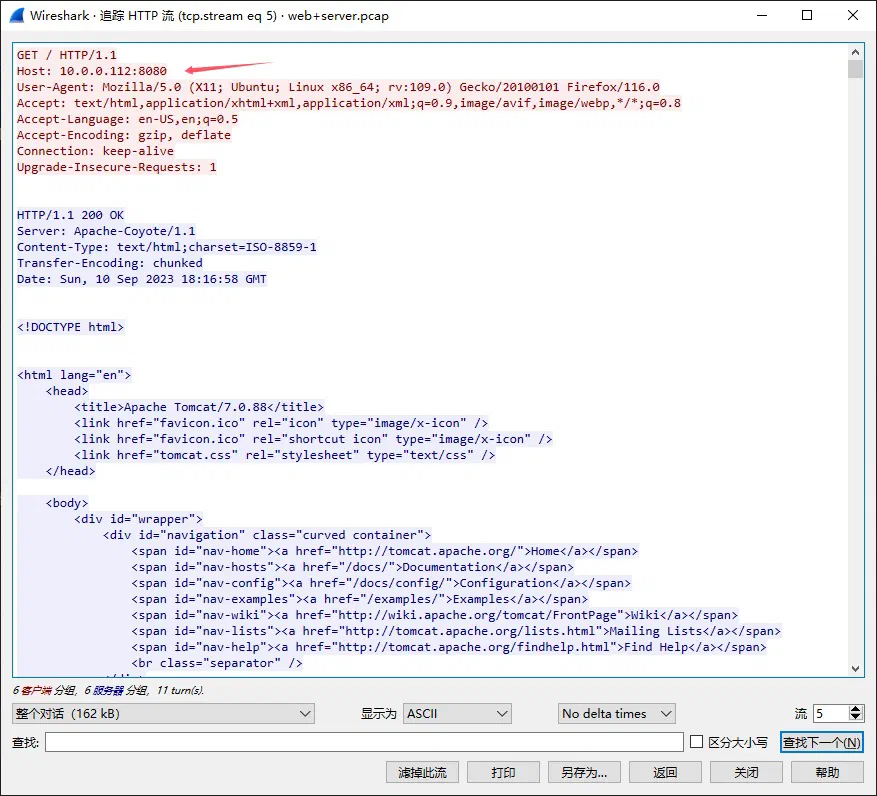Click the Content-Type: text/html;charset=ISO-8859-1 line

167,247
